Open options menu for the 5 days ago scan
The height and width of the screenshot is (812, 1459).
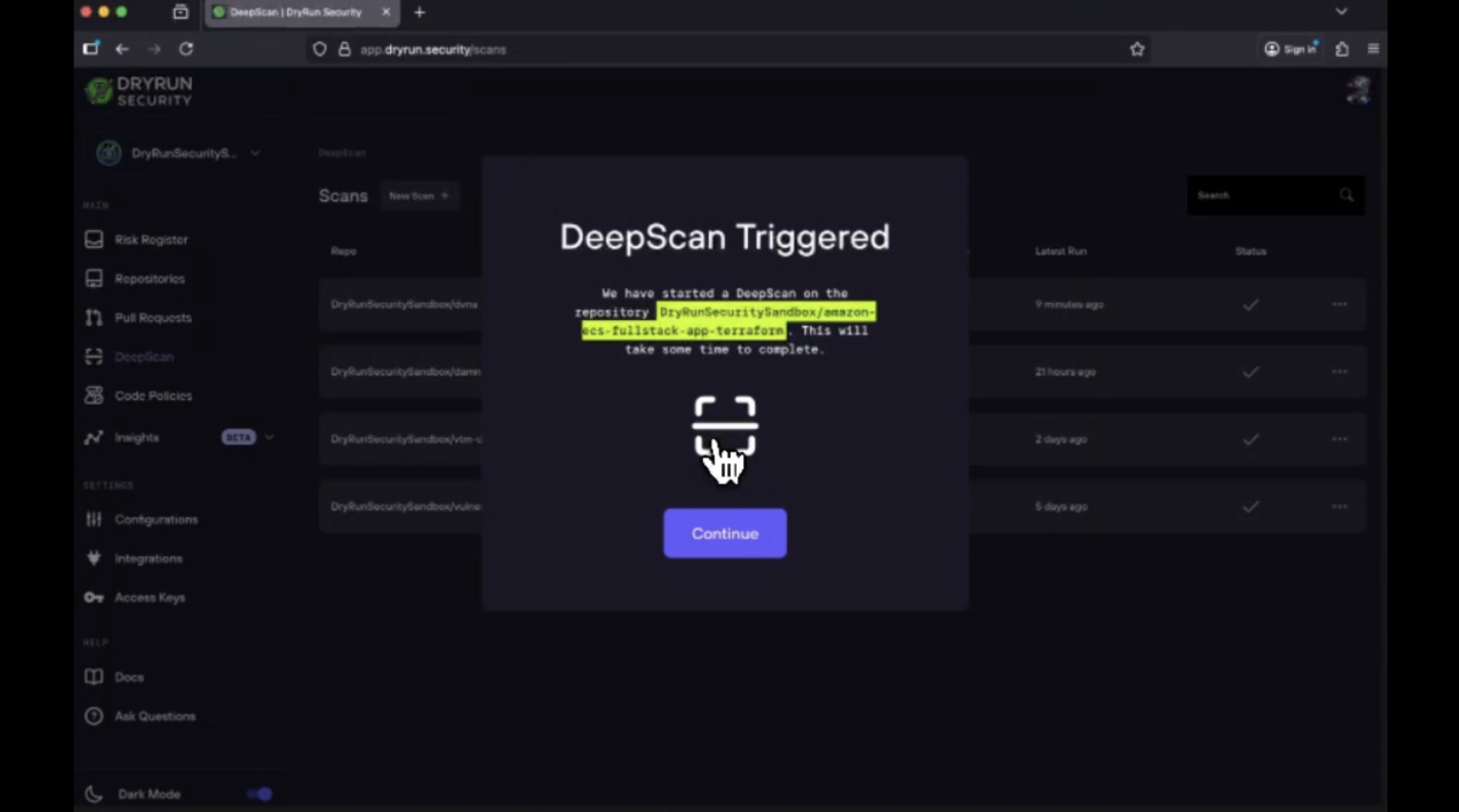click(1339, 506)
